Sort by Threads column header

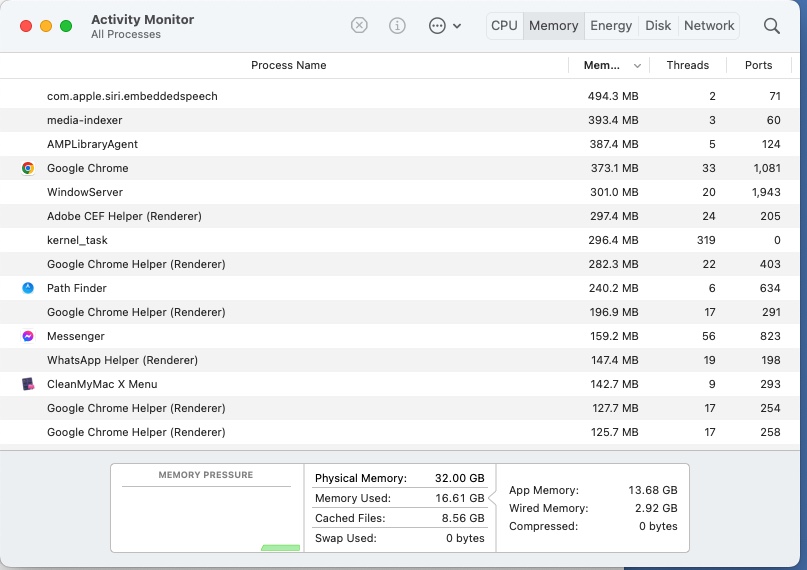pyautogui.click(x=688, y=65)
